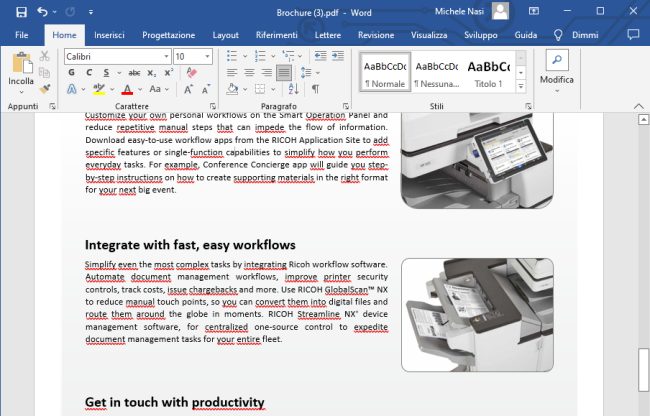Open the Calibri font name dropdown

[166, 56]
